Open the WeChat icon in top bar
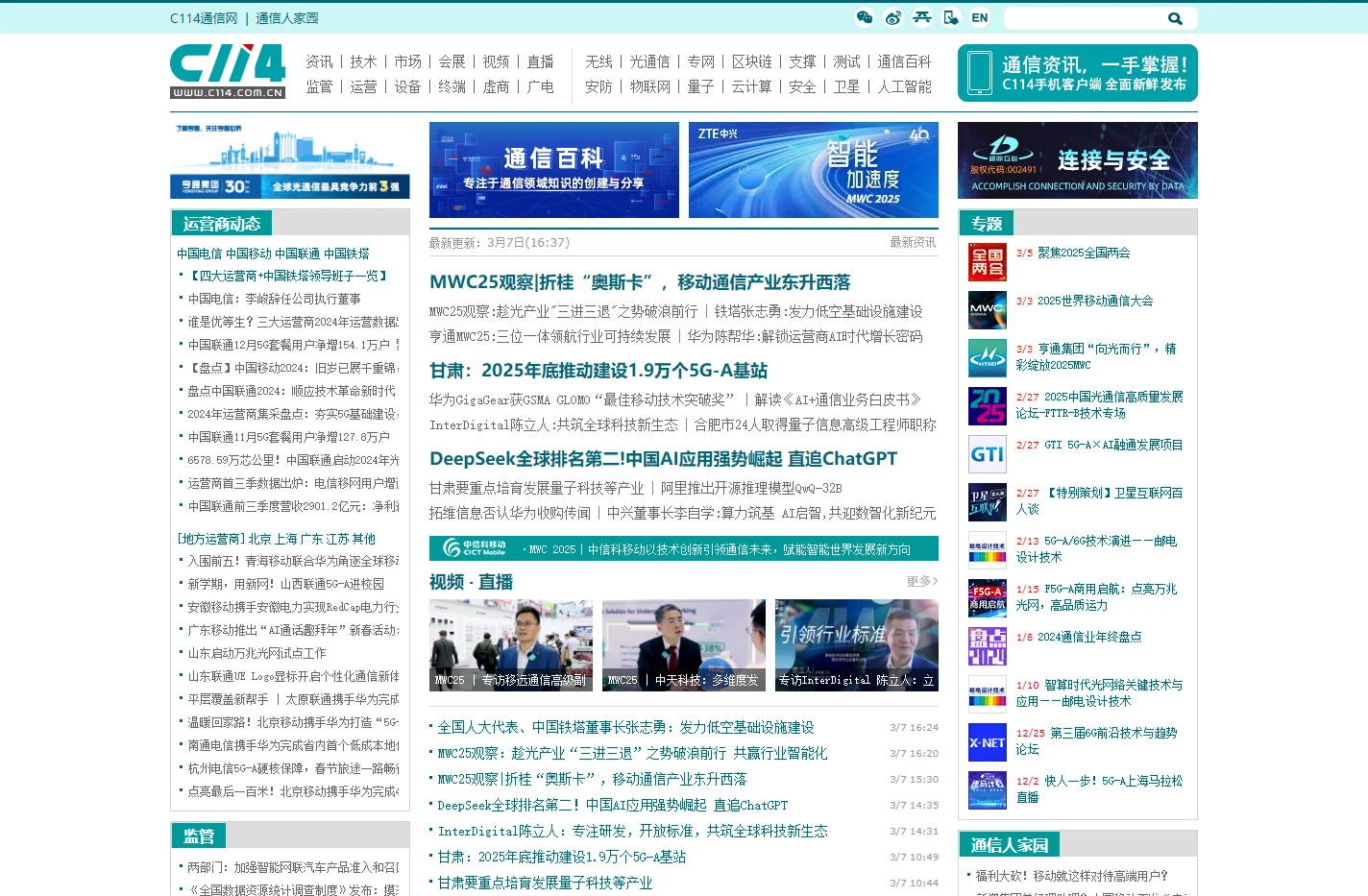Image resolution: width=1368 pixels, height=896 pixels. click(x=865, y=17)
